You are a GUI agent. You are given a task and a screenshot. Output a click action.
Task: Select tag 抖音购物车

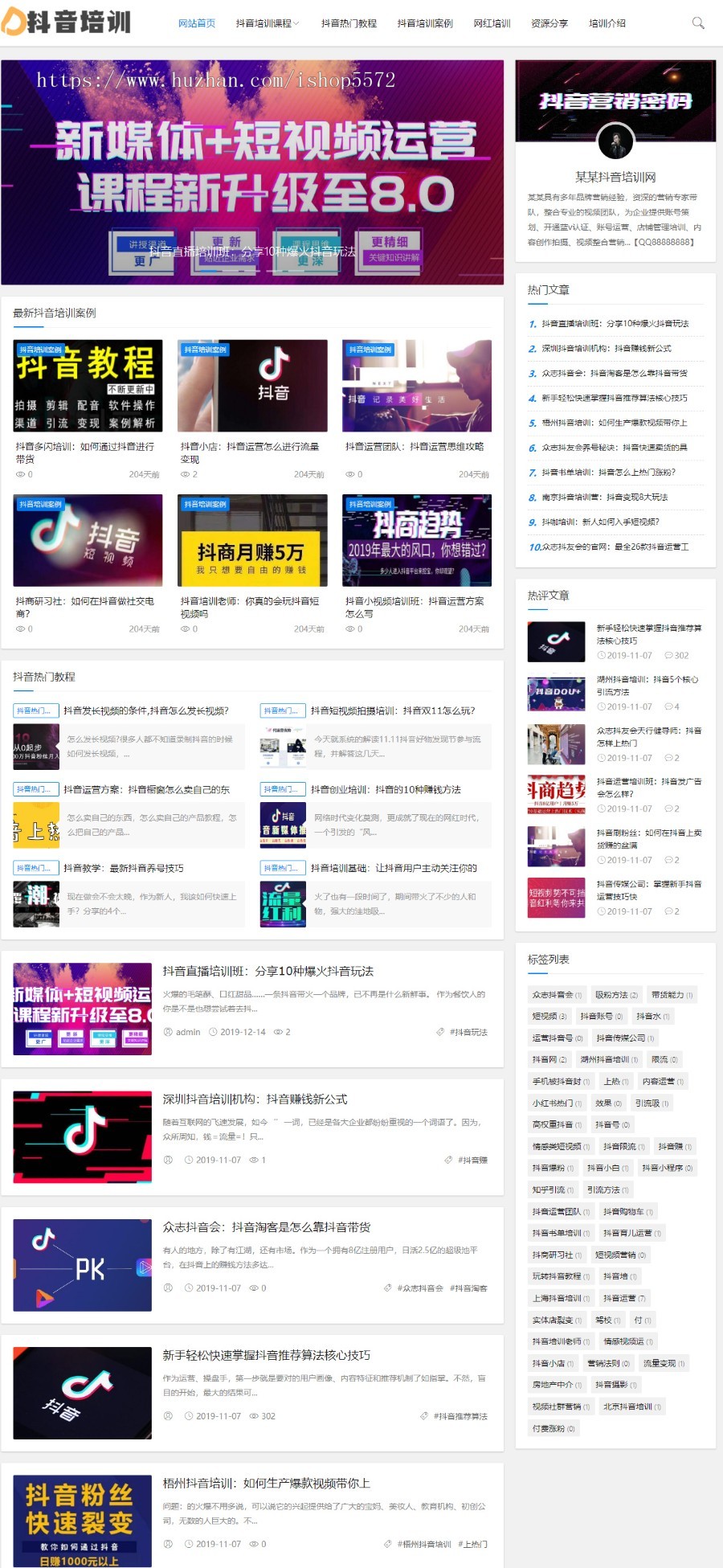click(x=628, y=1211)
